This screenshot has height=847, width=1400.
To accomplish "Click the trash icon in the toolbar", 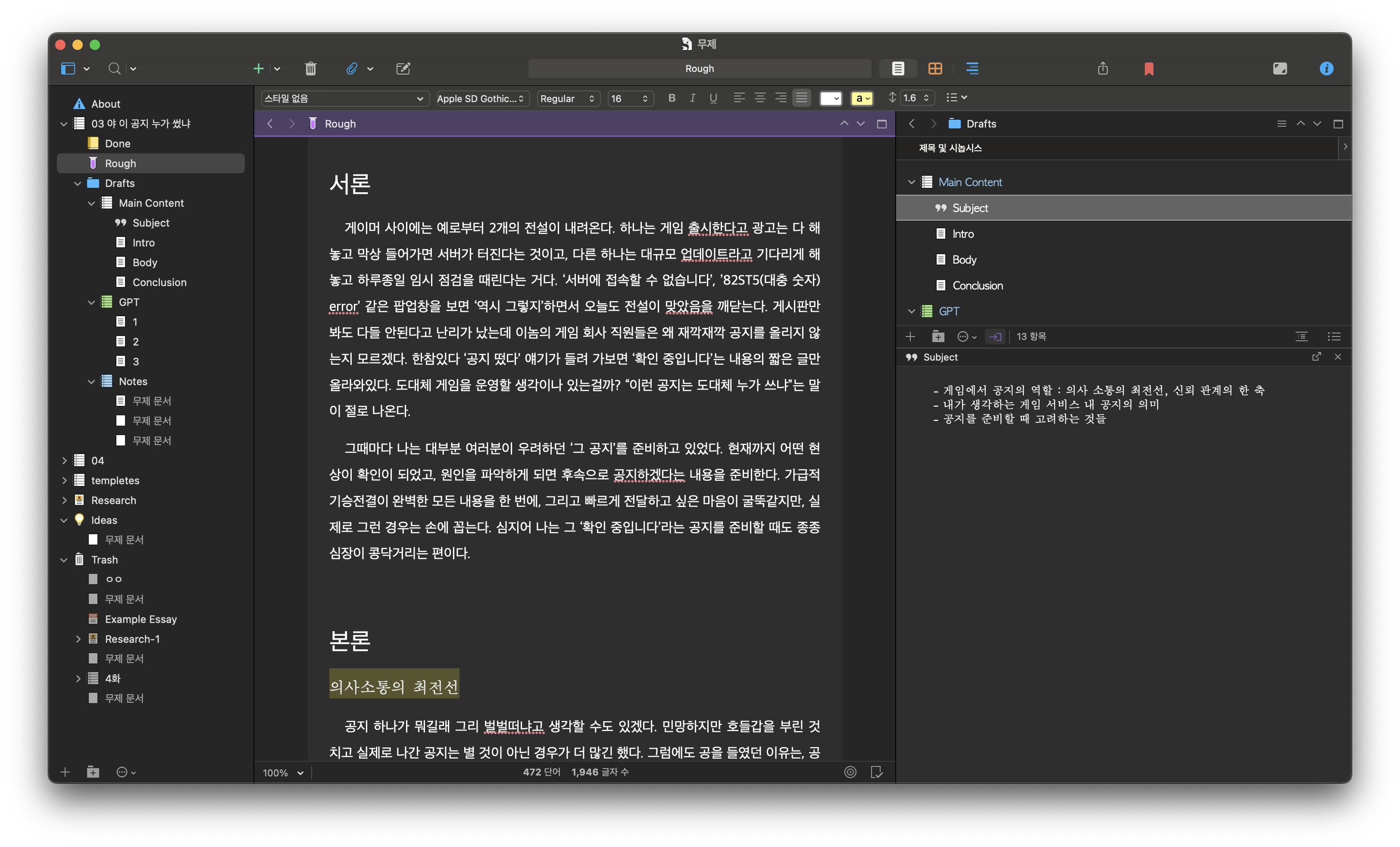I will (310, 69).
